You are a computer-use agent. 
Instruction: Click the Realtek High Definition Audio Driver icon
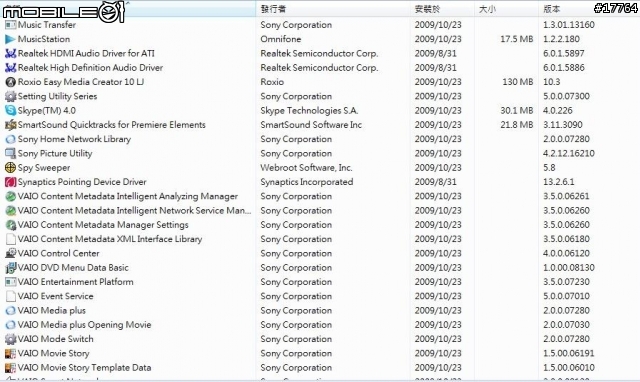10,68
